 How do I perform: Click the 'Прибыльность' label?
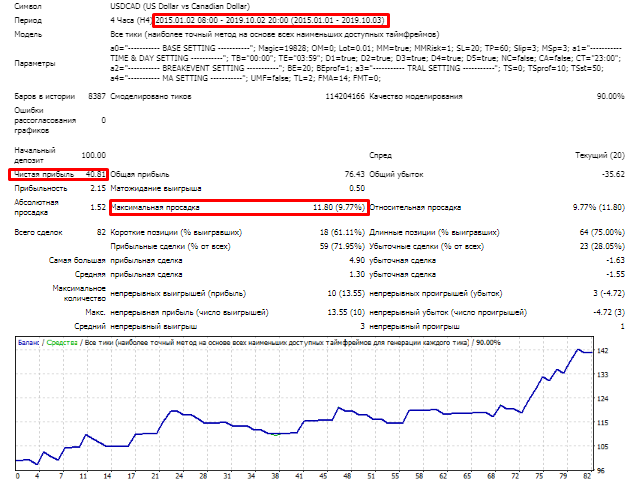tap(41, 189)
